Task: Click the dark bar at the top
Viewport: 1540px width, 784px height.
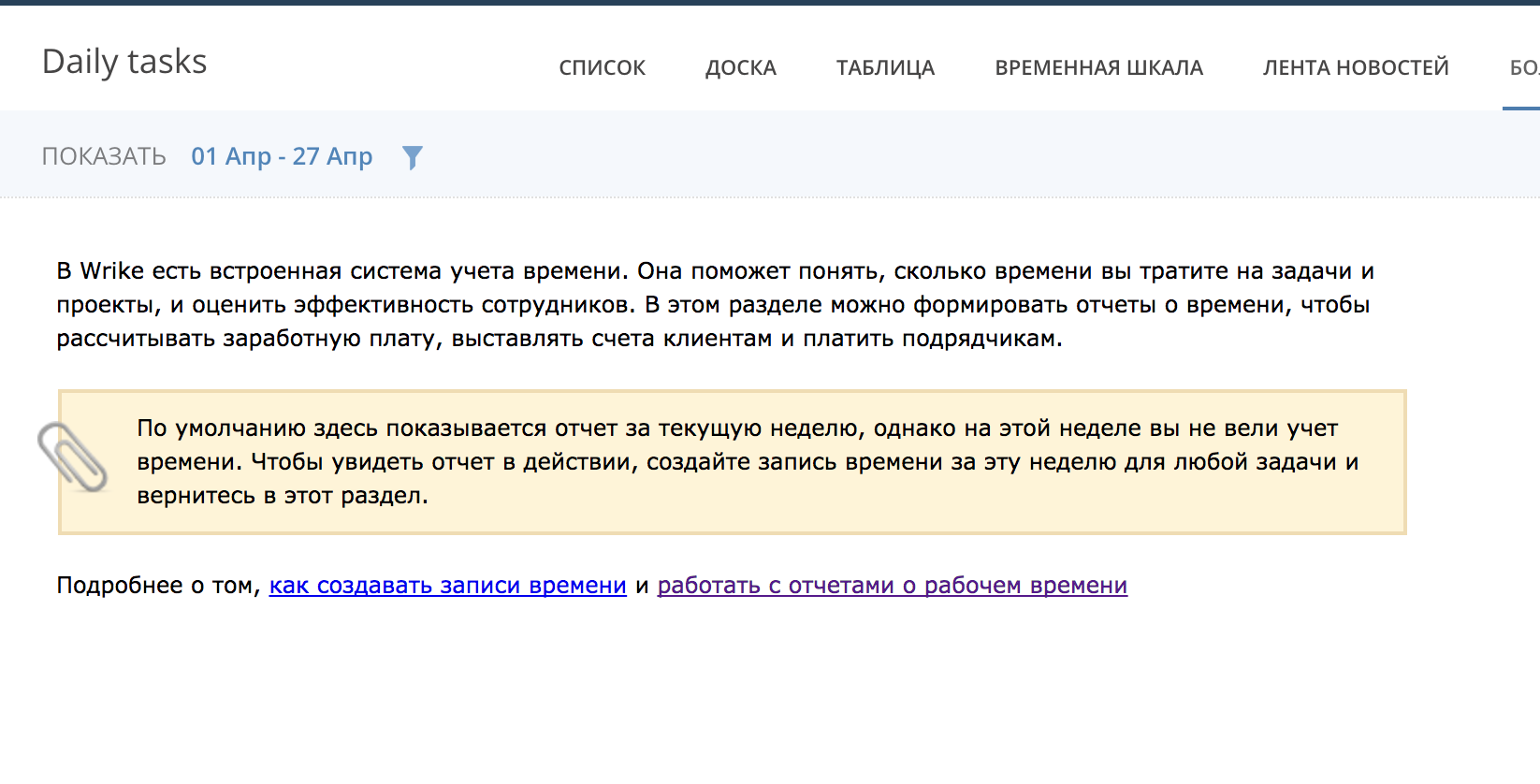Action: 770,3
